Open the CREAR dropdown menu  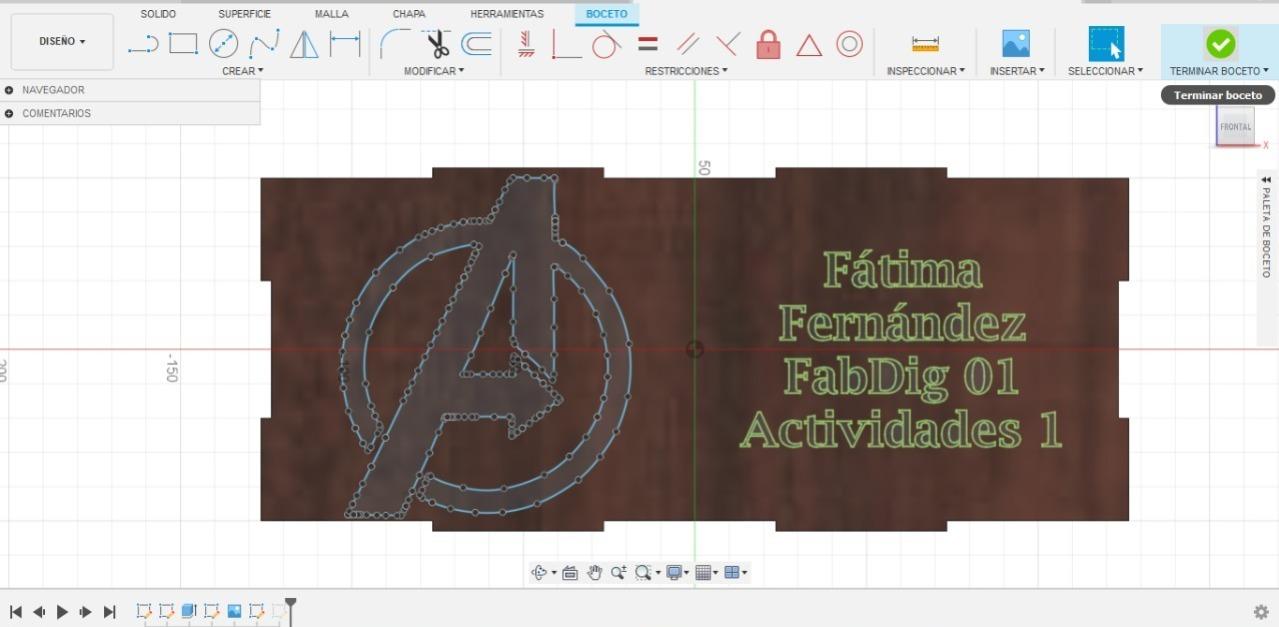243,71
